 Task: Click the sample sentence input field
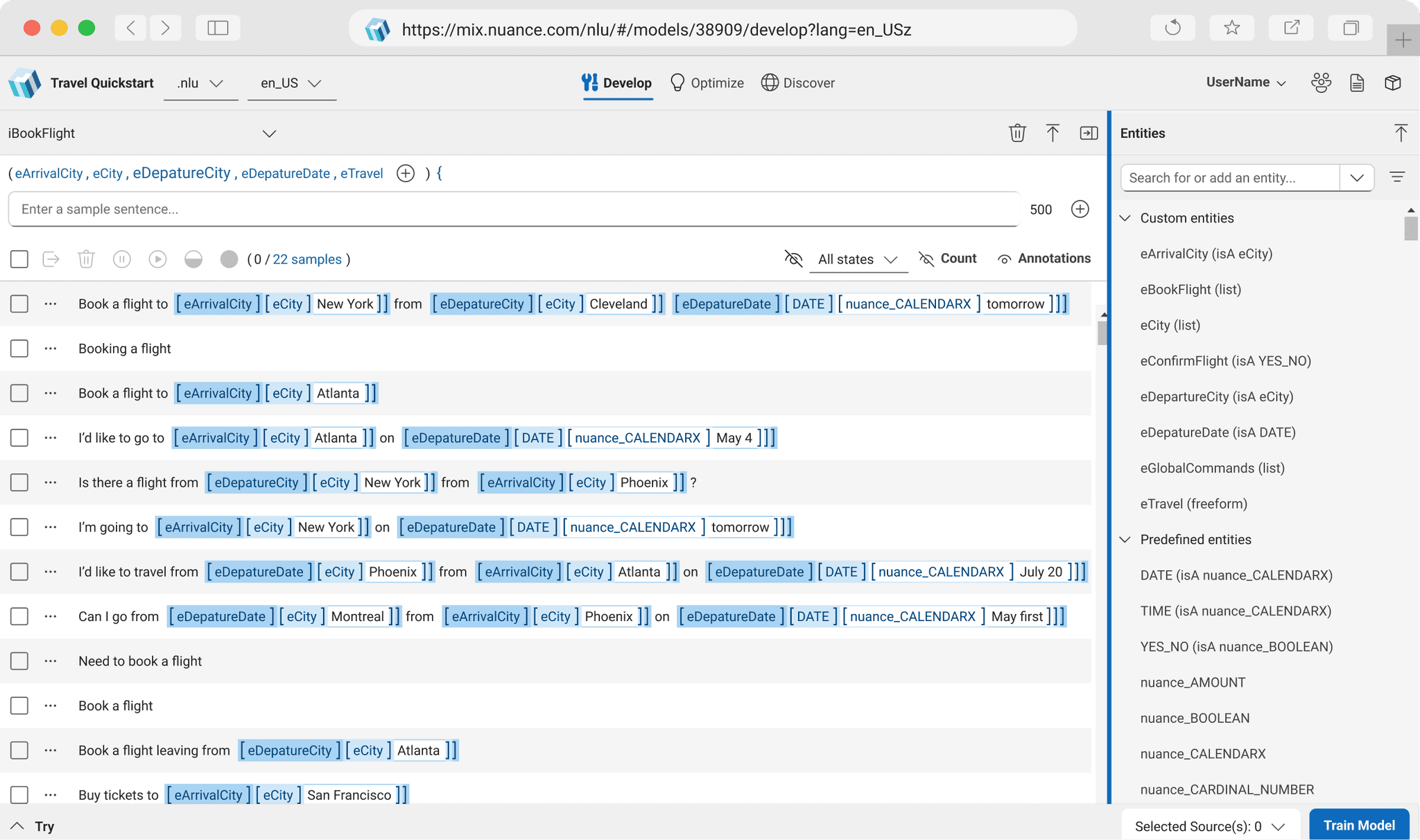(x=513, y=209)
